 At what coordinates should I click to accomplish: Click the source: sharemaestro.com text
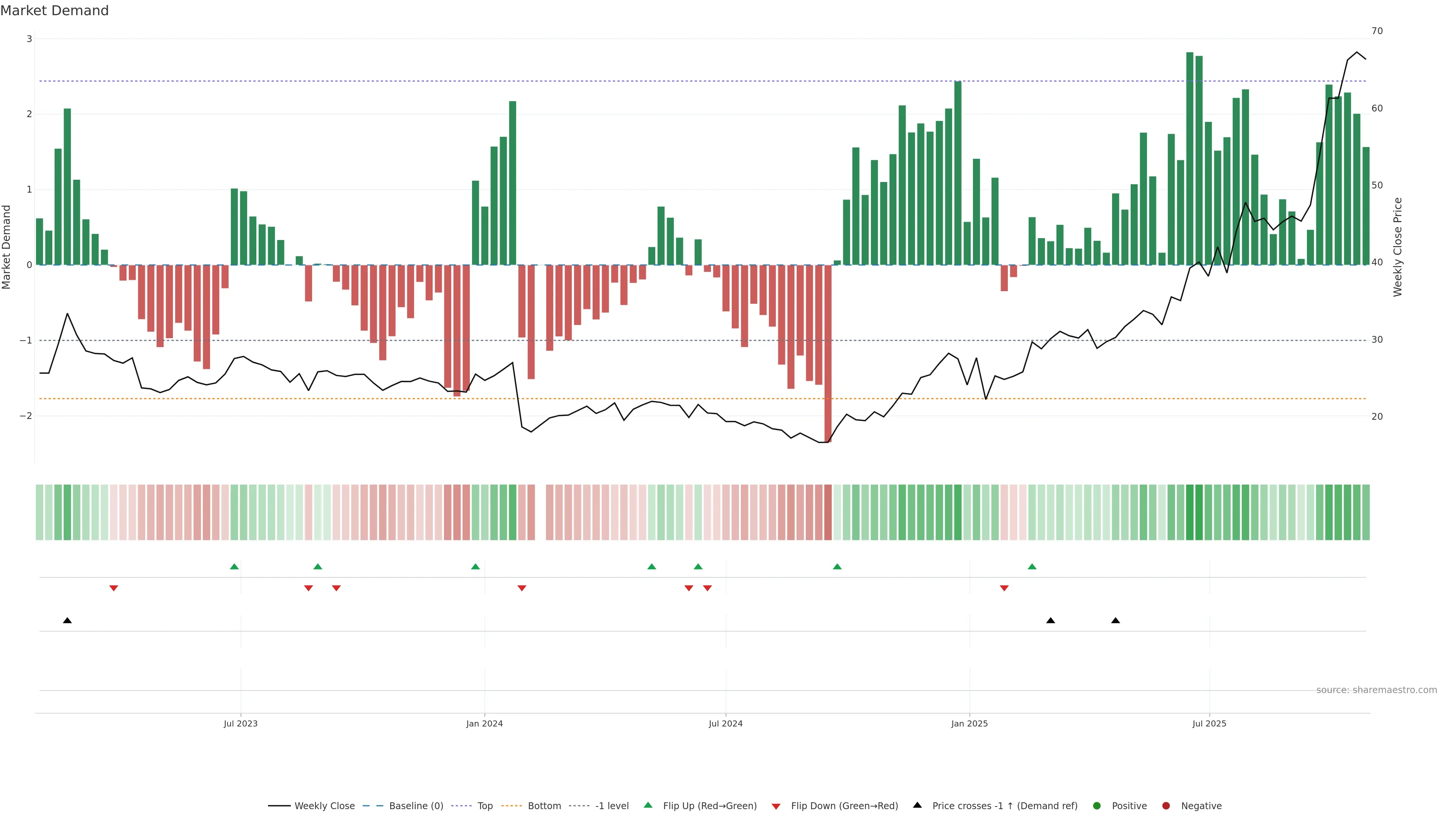(1376, 690)
